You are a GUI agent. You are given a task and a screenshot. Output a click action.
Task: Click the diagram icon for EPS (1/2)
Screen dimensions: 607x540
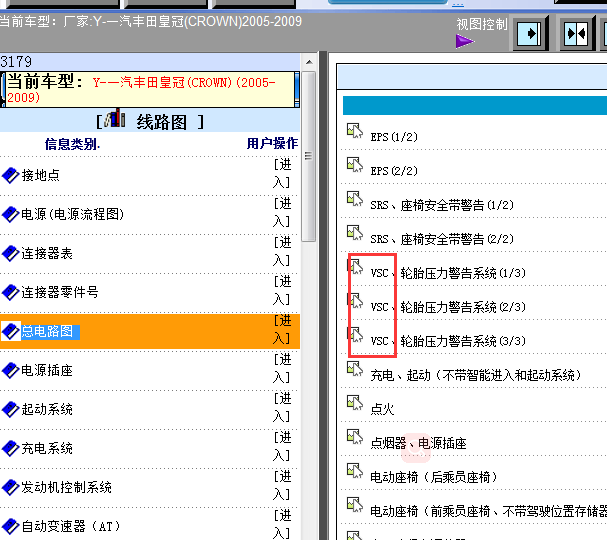(x=355, y=131)
